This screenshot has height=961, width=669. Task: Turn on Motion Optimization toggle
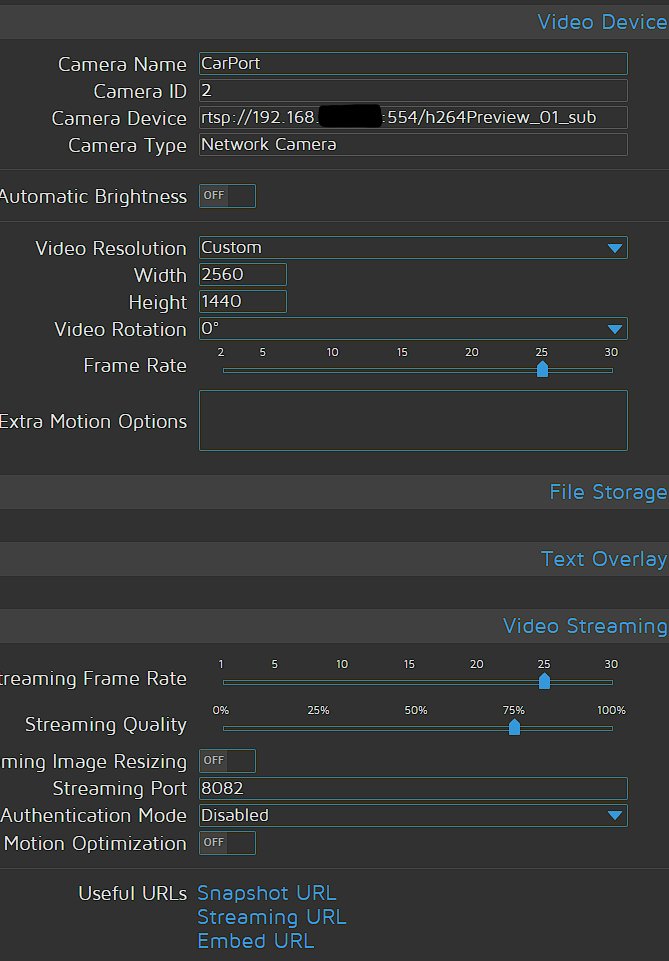click(x=227, y=843)
